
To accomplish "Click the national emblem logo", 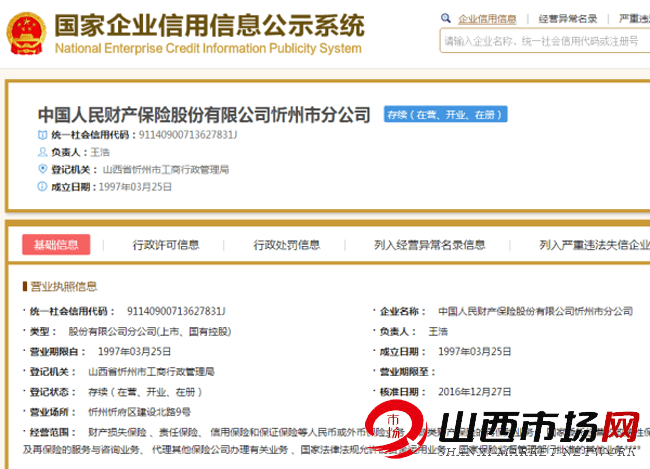I will 26,33.
